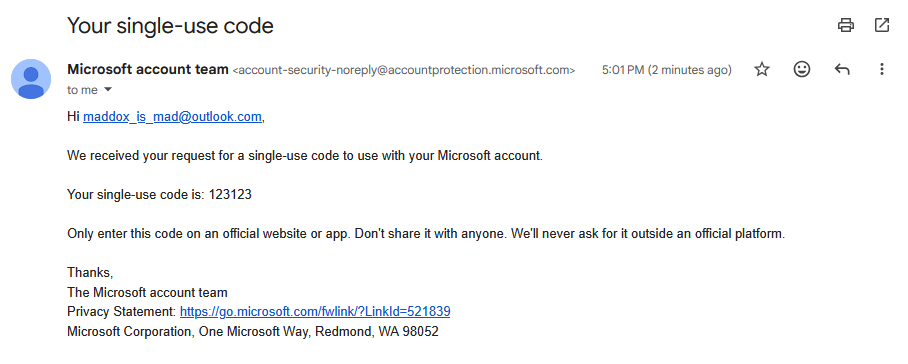The height and width of the screenshot is (364, 908).
Task: Click the sender address account-security-noreply@accountprotection.microsoft.com
Action: [404, 71]
